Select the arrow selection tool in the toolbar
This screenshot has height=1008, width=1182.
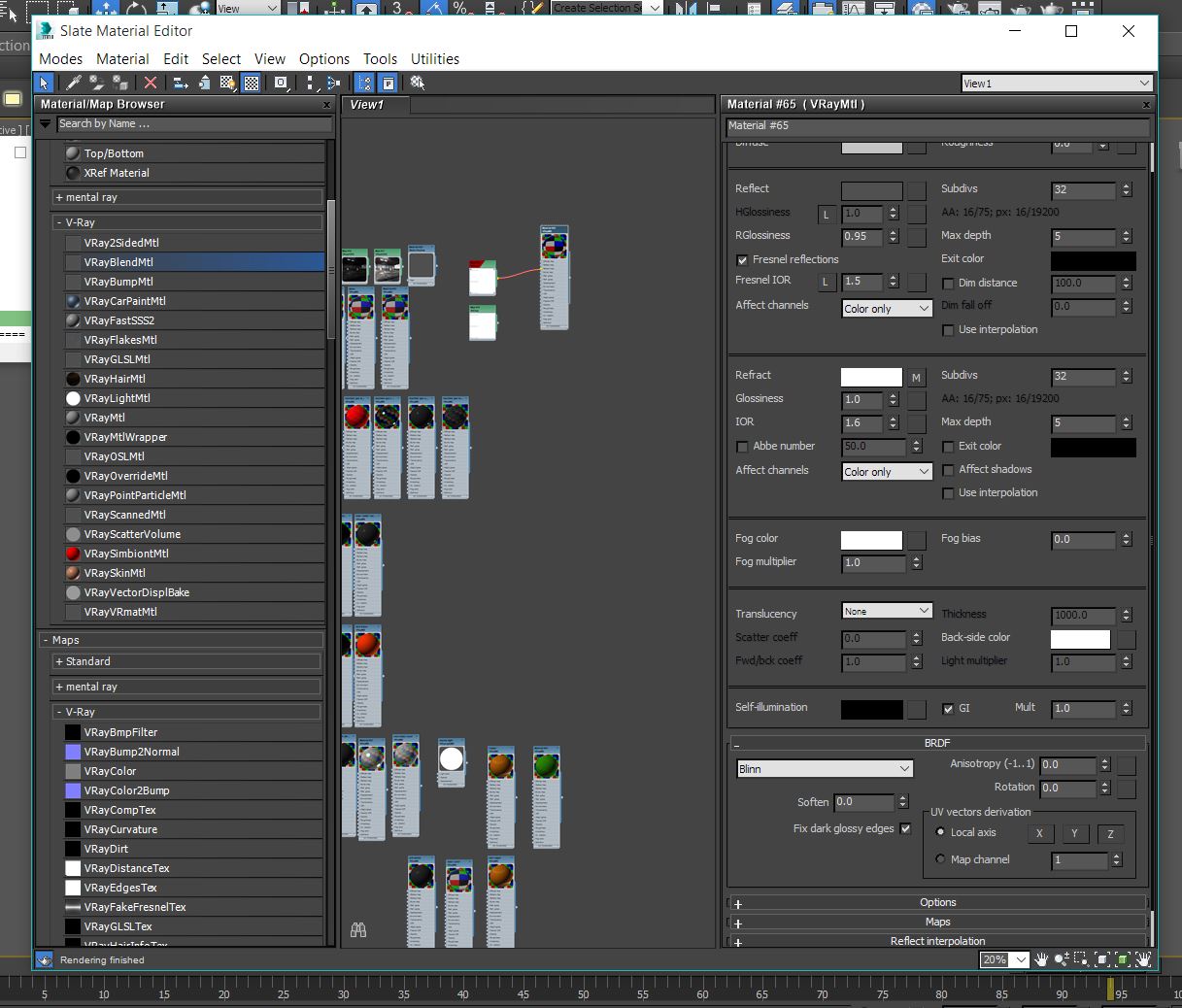coord(44,84)
